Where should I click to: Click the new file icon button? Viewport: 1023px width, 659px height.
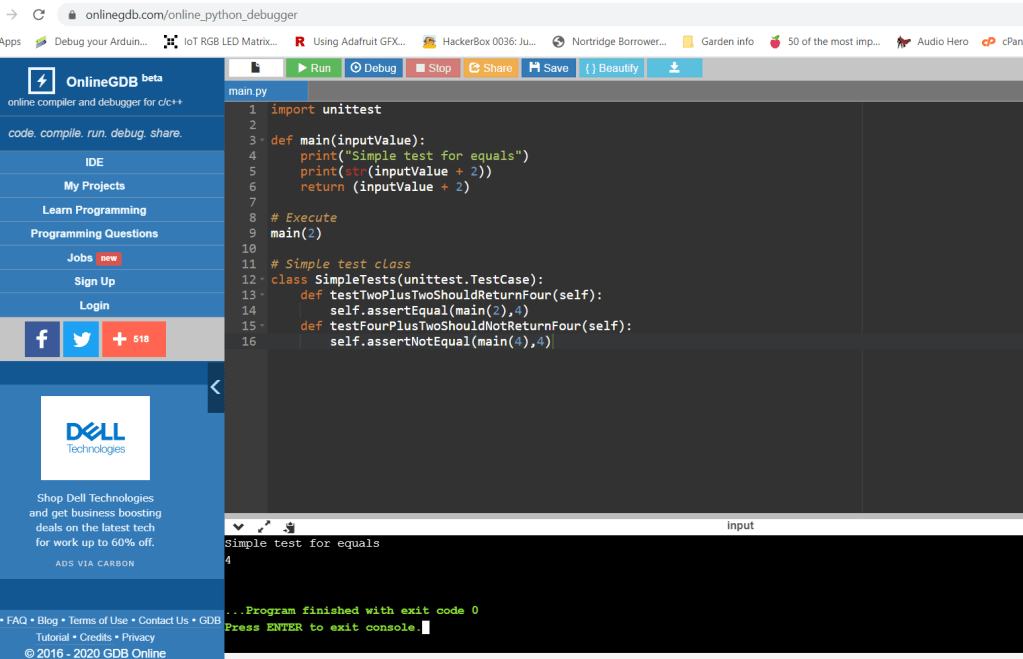[x=255, y=68]
